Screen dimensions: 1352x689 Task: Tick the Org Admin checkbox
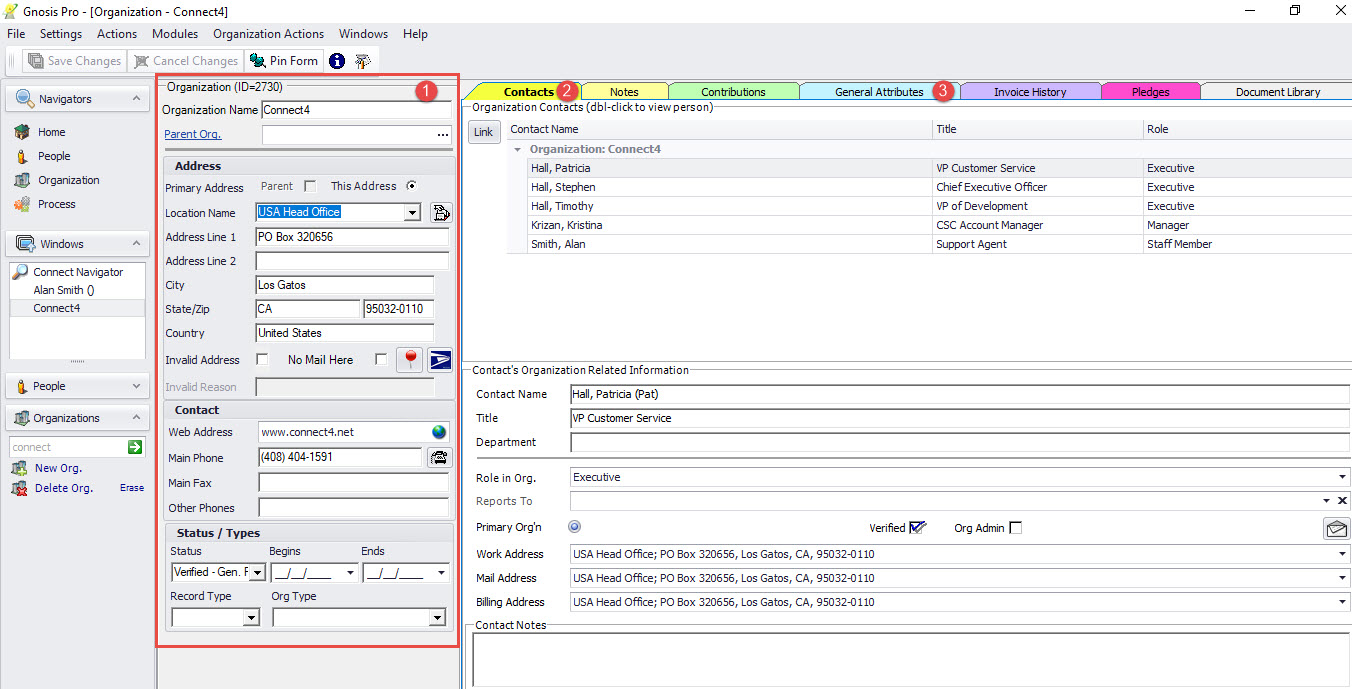click(x=1016, y=528)
